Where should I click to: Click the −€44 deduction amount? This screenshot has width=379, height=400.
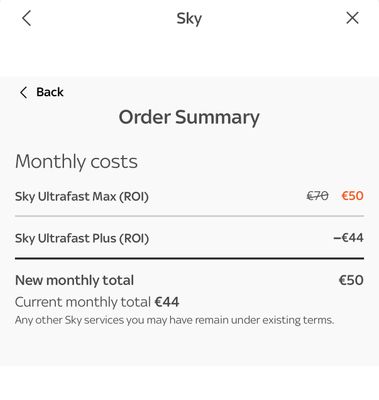click(348, 238)
